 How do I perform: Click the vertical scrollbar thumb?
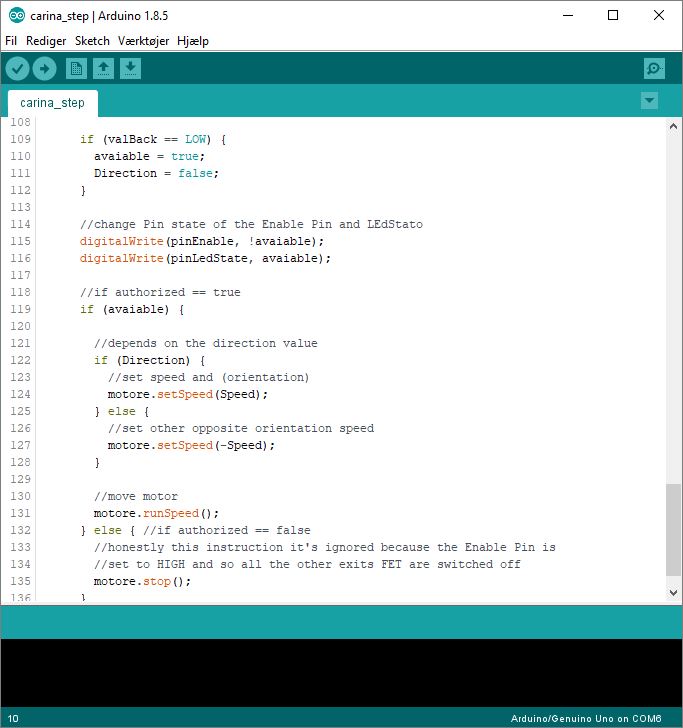pyautogui.click(x=673, y=529)
